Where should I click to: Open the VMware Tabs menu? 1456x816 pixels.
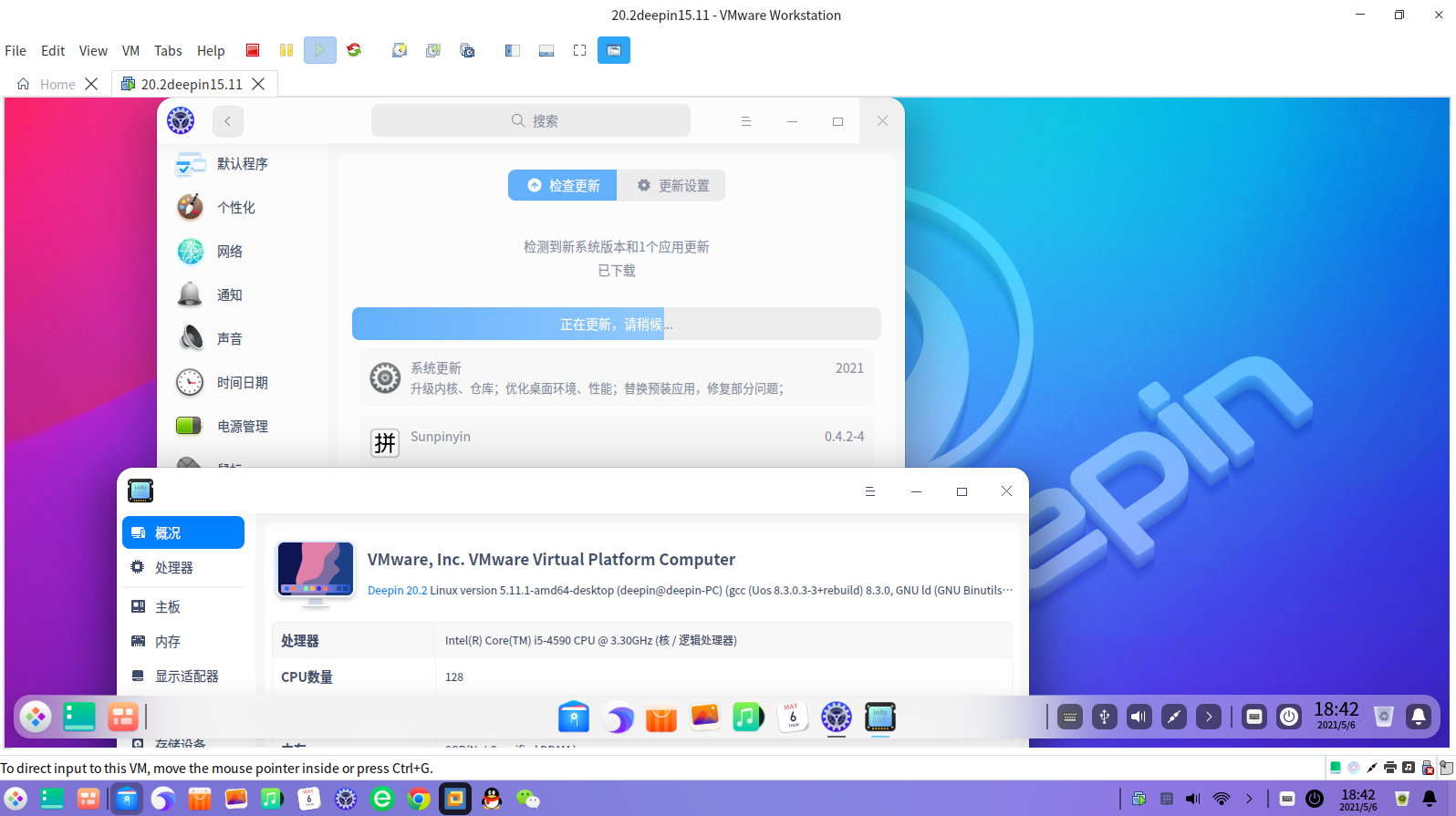(168, 51)
